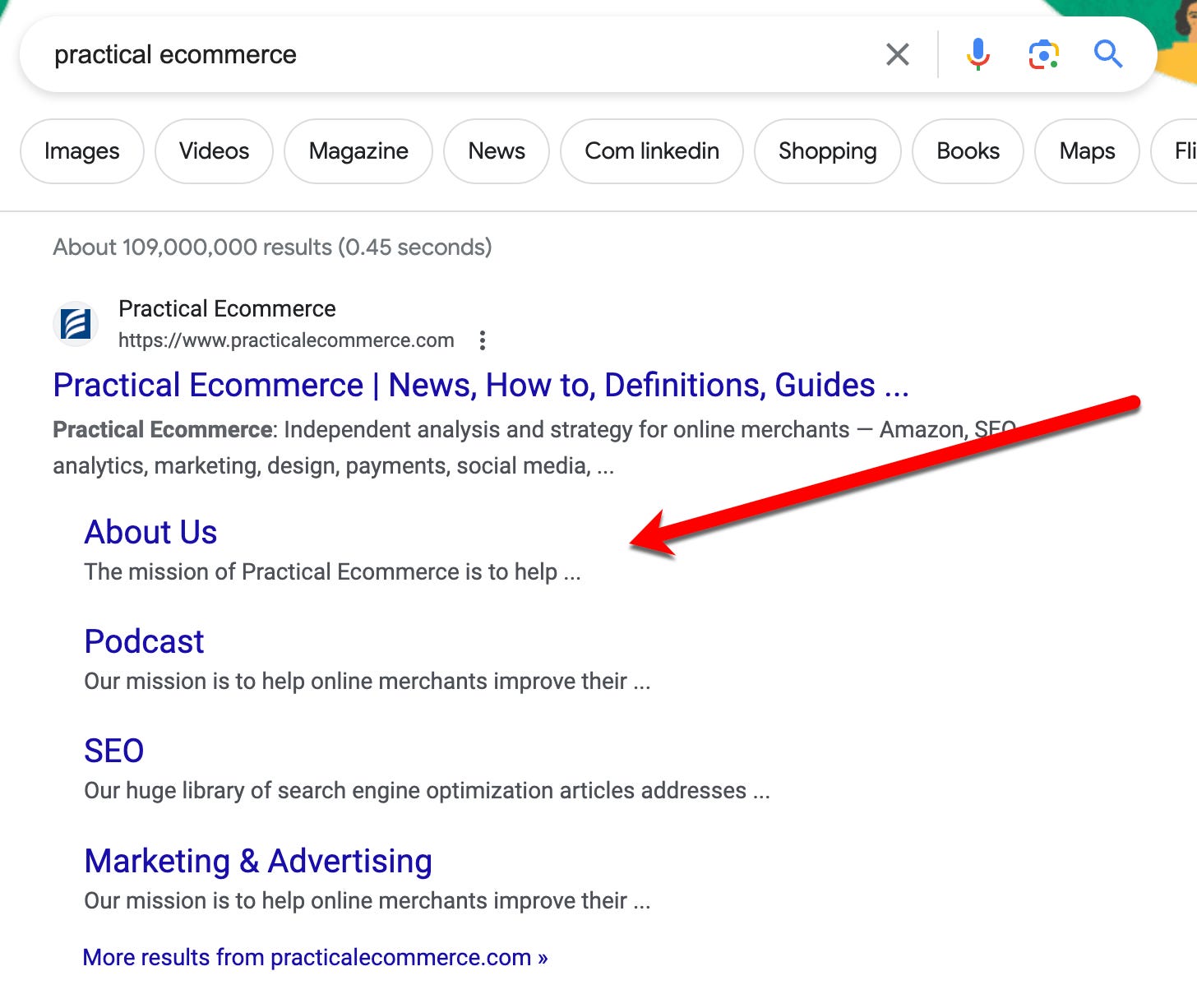Switch to News results
1197x1008 pixels.
(497, 151)
